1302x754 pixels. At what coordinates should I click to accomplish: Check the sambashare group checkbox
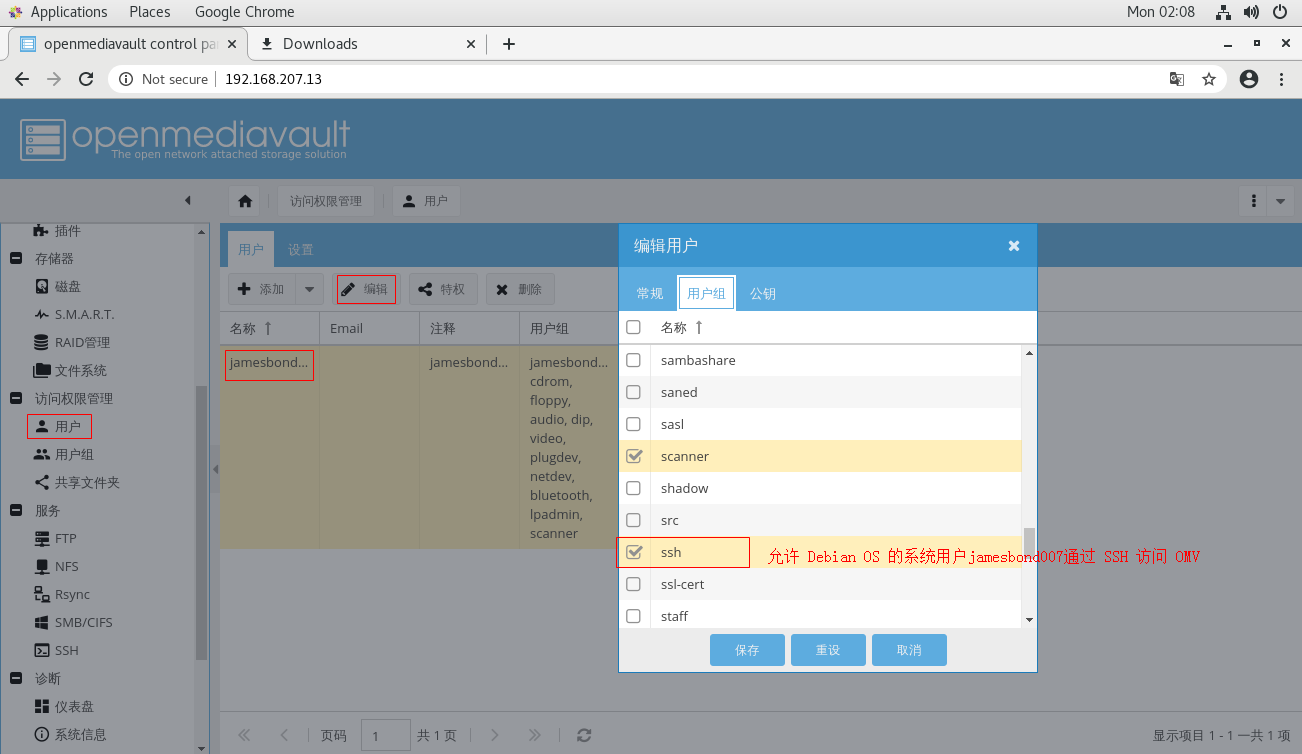(x=633, y=360)
